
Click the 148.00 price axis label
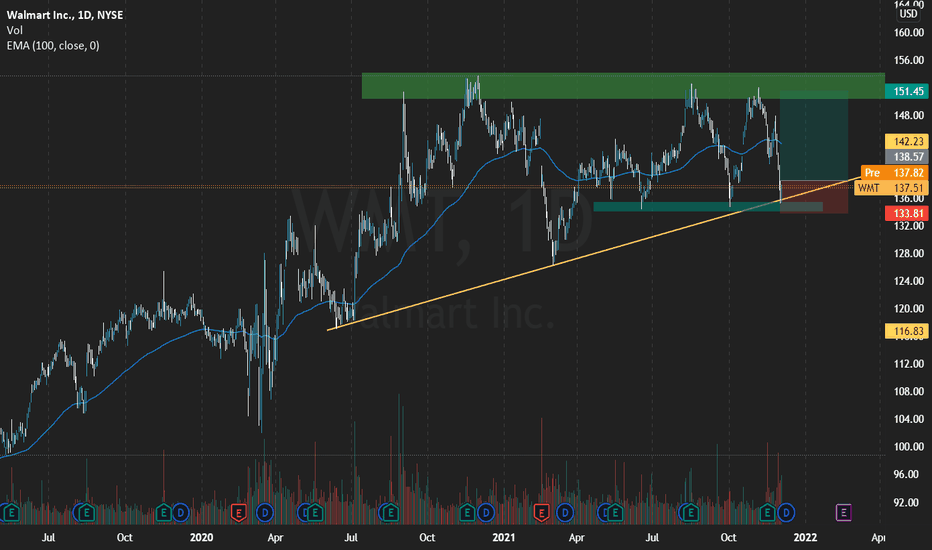pyautogui.click(x=909, y=115)
